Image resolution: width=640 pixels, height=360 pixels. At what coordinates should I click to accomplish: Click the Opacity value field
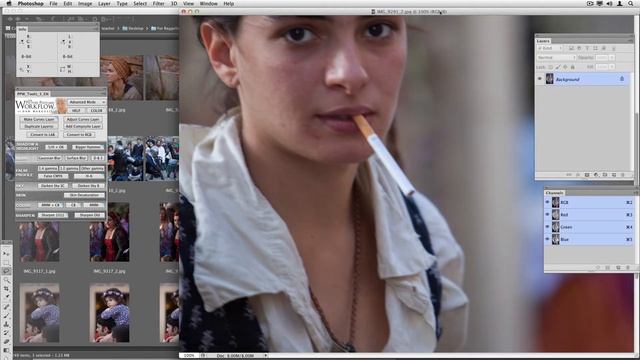[x=602, y=58]
